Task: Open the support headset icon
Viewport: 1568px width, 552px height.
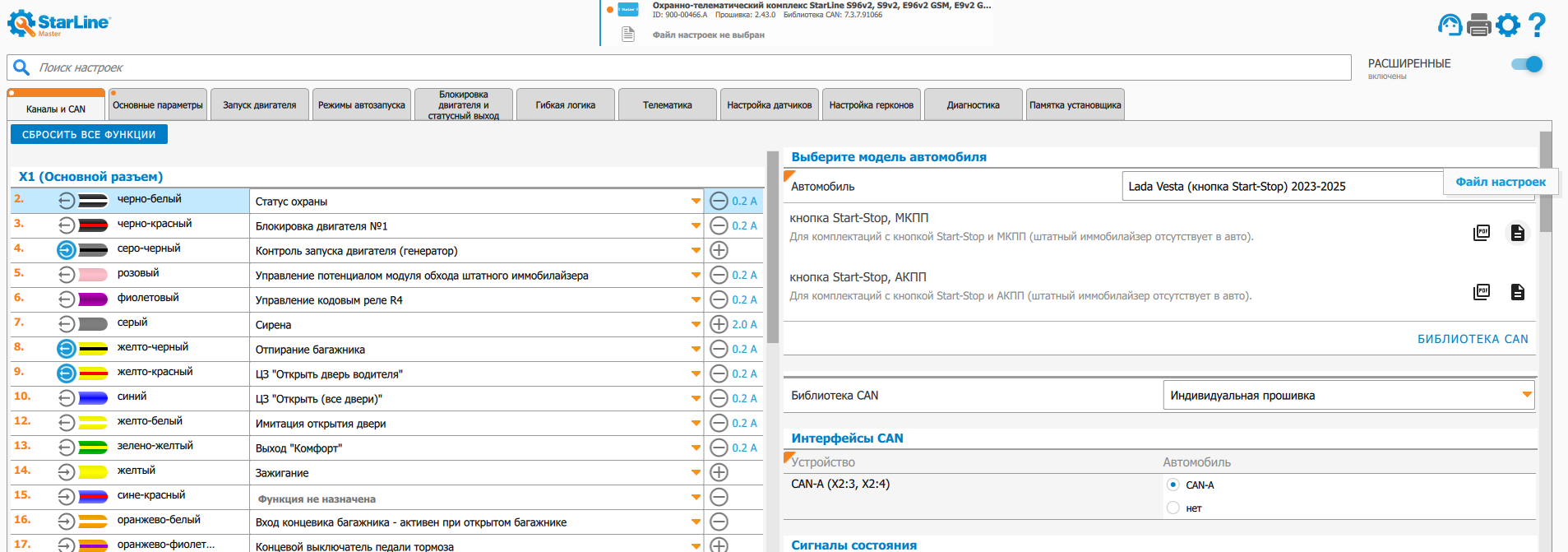Action: coord(1450,25)
